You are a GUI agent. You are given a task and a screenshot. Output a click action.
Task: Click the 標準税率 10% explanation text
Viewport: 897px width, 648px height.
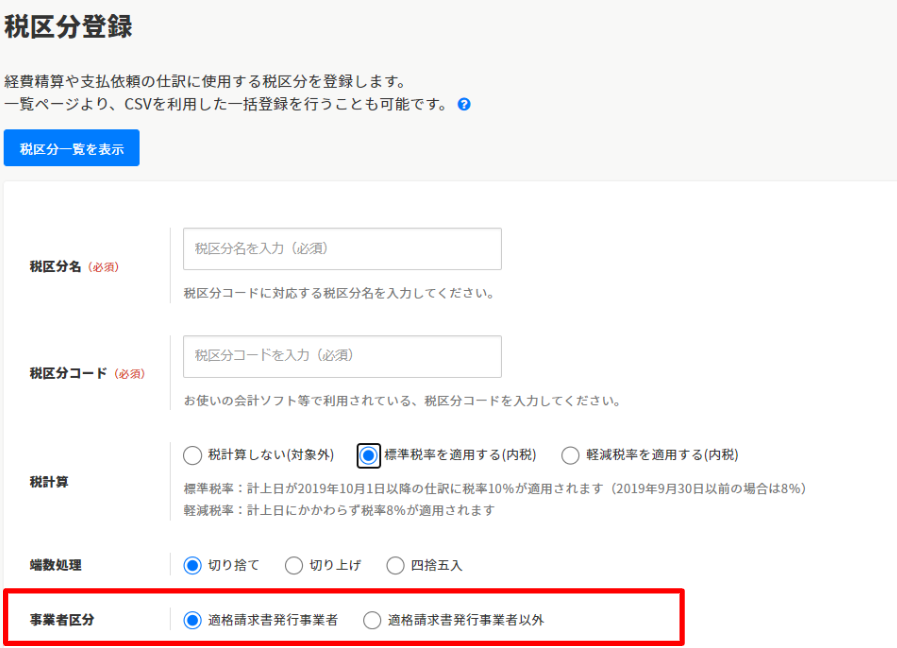[x=495, y=489]
